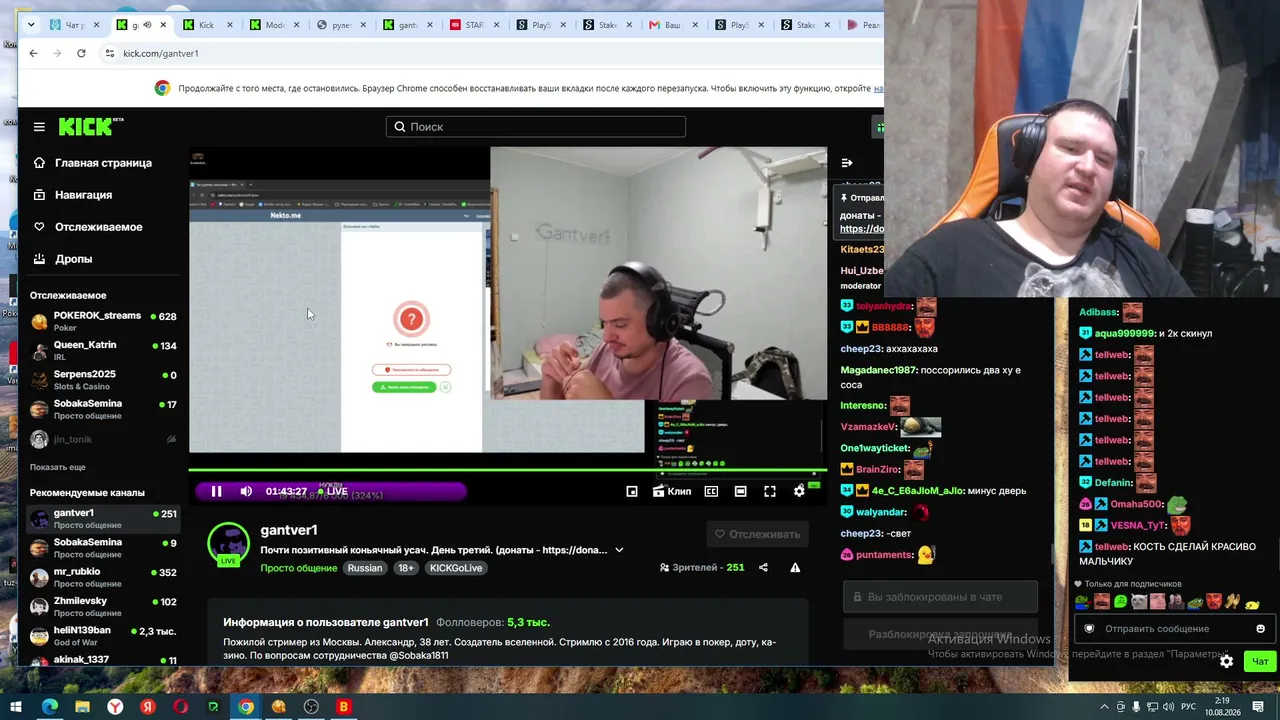Go back in the Chrome browser

tap(33, 53)
